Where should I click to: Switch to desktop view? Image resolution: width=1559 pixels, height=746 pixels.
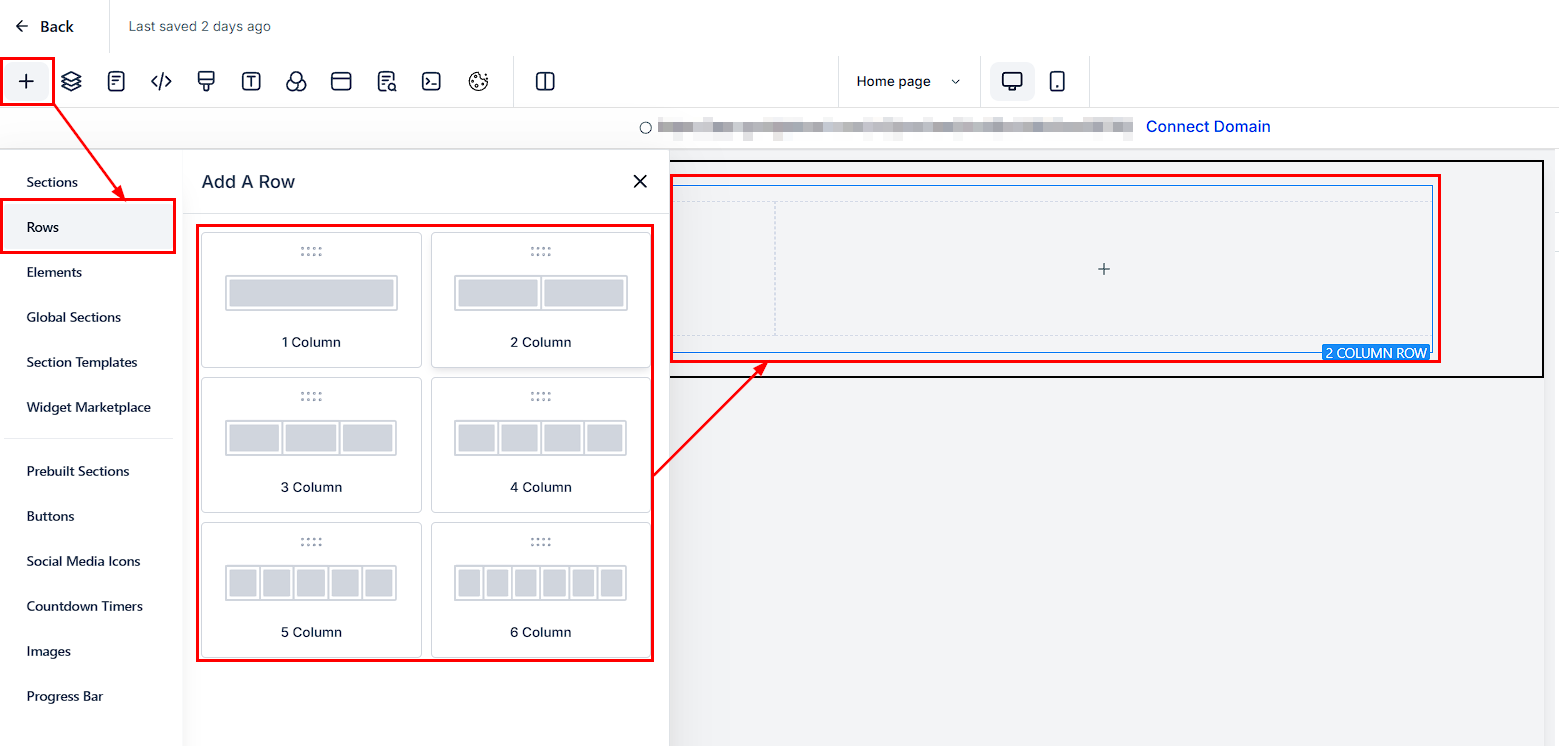pyautogui.click(x=1012, y=81)
